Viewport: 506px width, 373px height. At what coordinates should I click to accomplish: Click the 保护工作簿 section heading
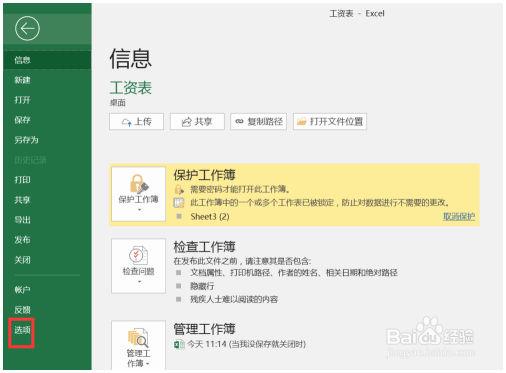pos(204,175)
